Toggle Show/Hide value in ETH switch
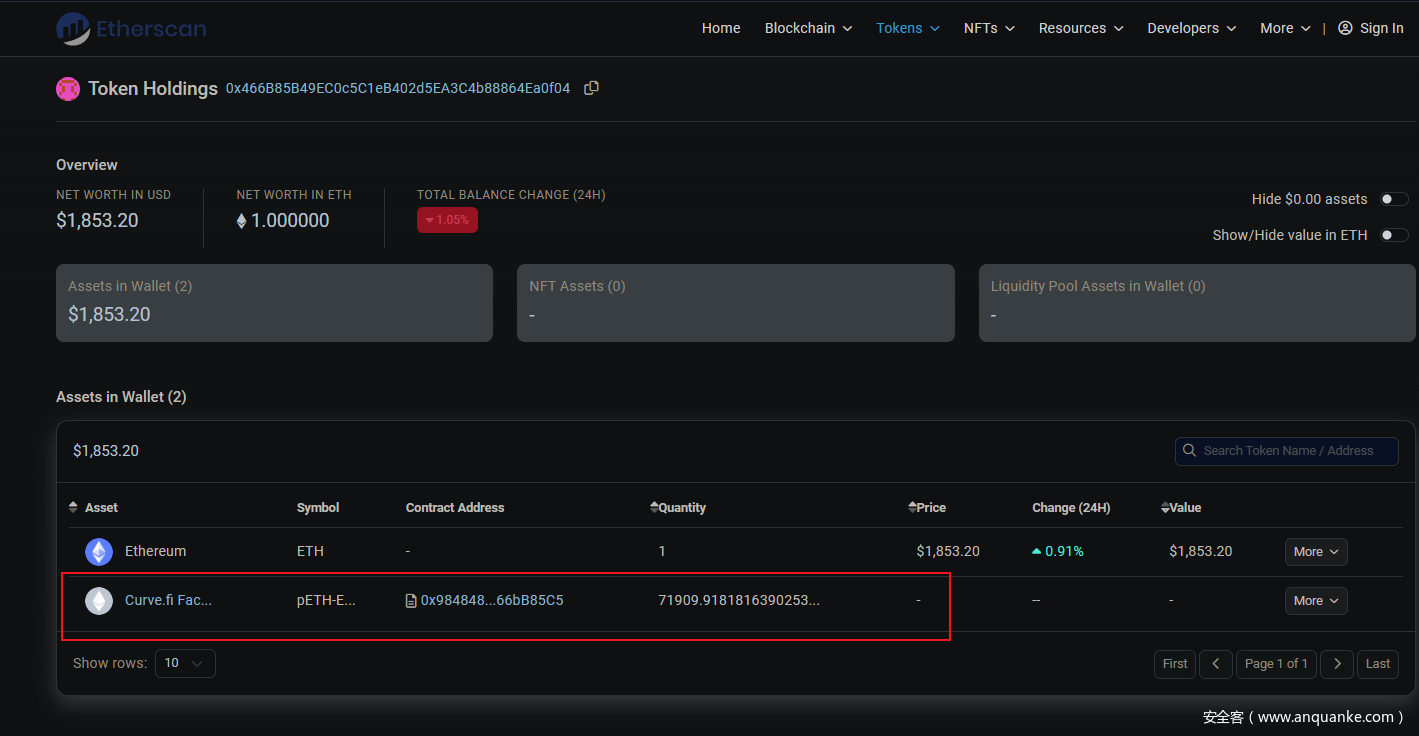 [1394, 235]
